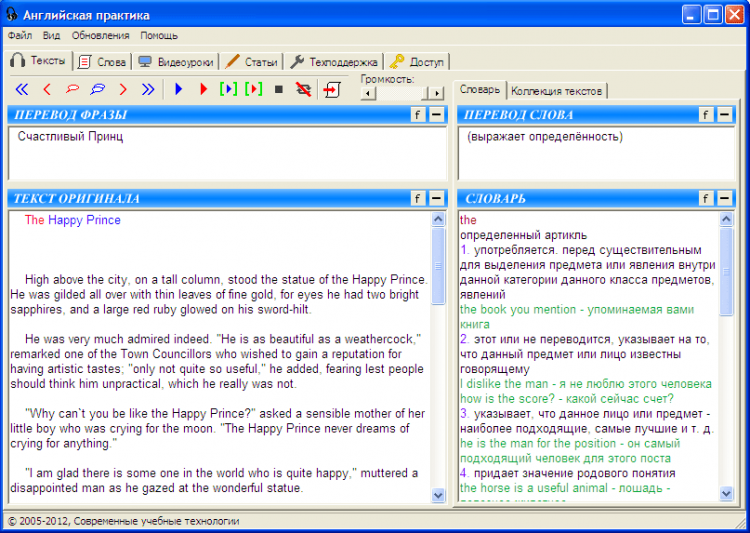750x533 pixels.
Task: Open the Помощь menu
Action: click(x=159, y=35)
